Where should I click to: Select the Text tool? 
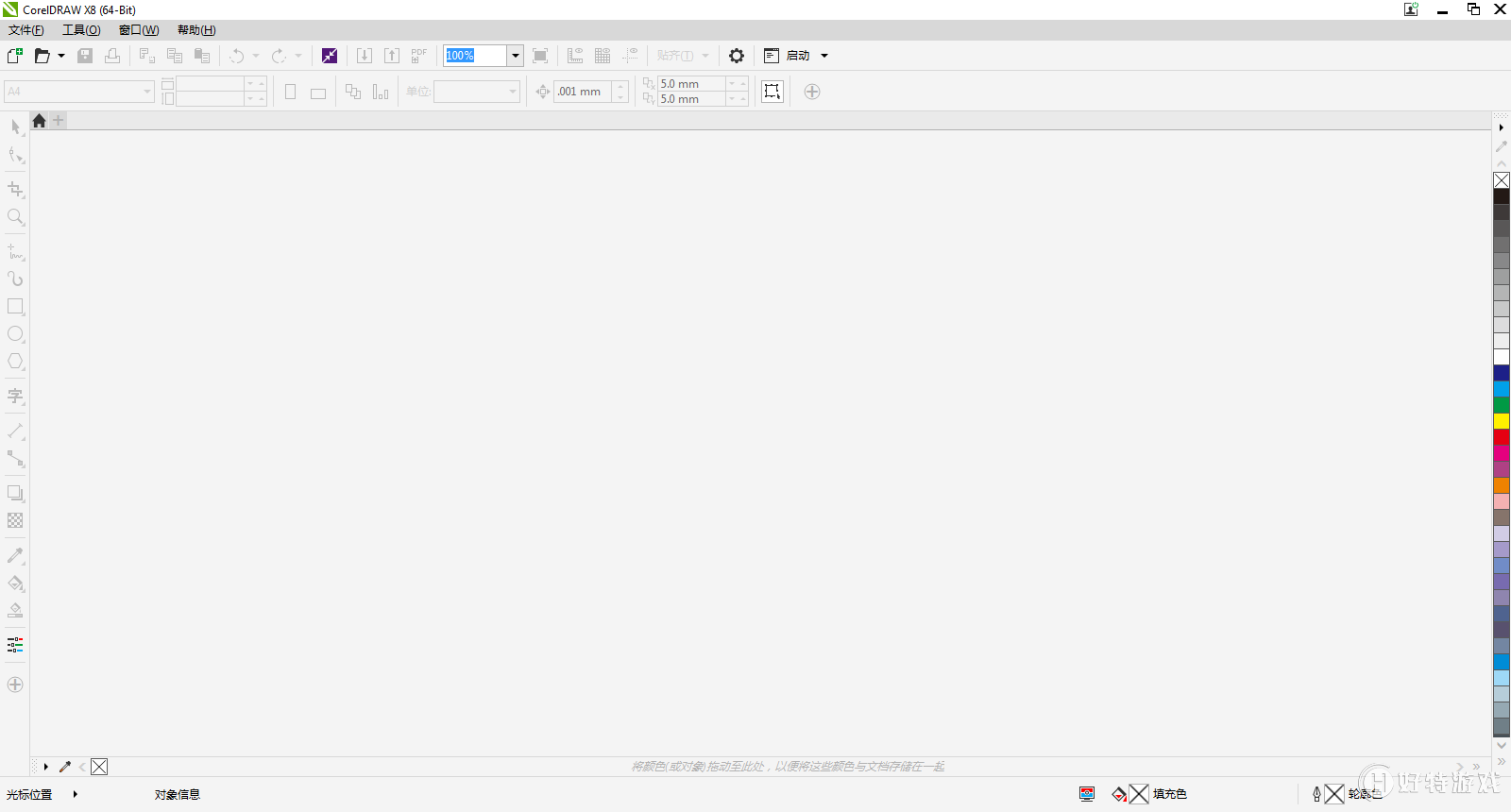pos(15,397)
